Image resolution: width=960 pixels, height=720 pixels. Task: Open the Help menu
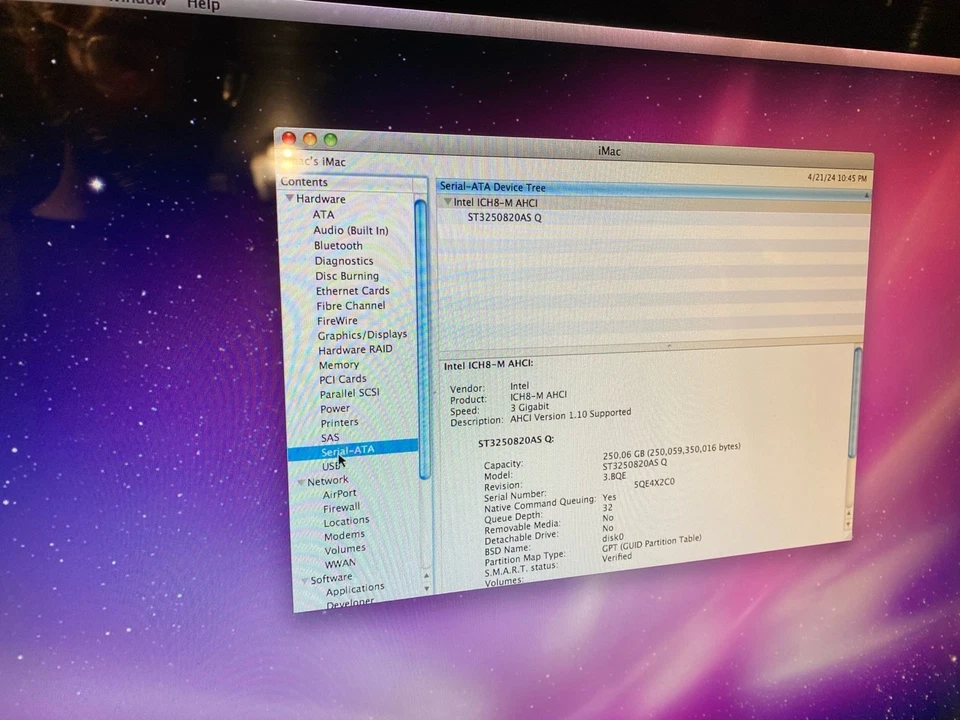coord(203,6)
